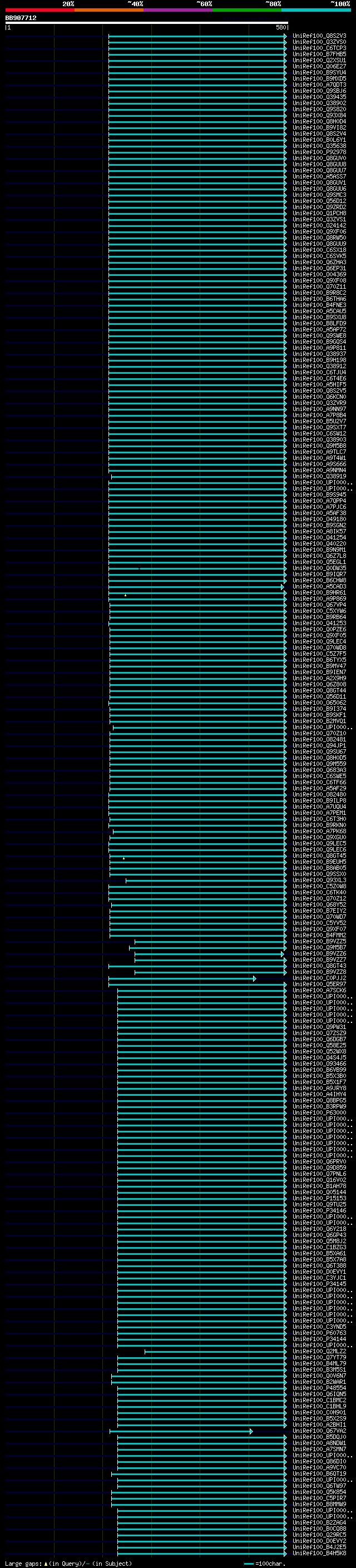Screen dimensions: 356x1568
Task: Select hit label UniRef100_Q8GT45
Action: click(x=319, y=856)
